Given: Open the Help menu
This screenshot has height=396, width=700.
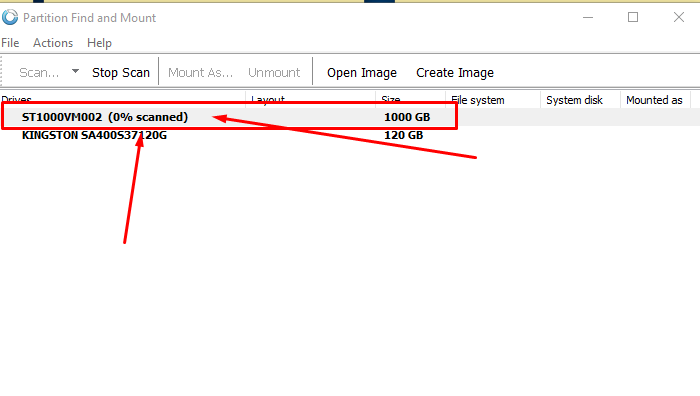Looking at the screenshot, I should (99, 43).
